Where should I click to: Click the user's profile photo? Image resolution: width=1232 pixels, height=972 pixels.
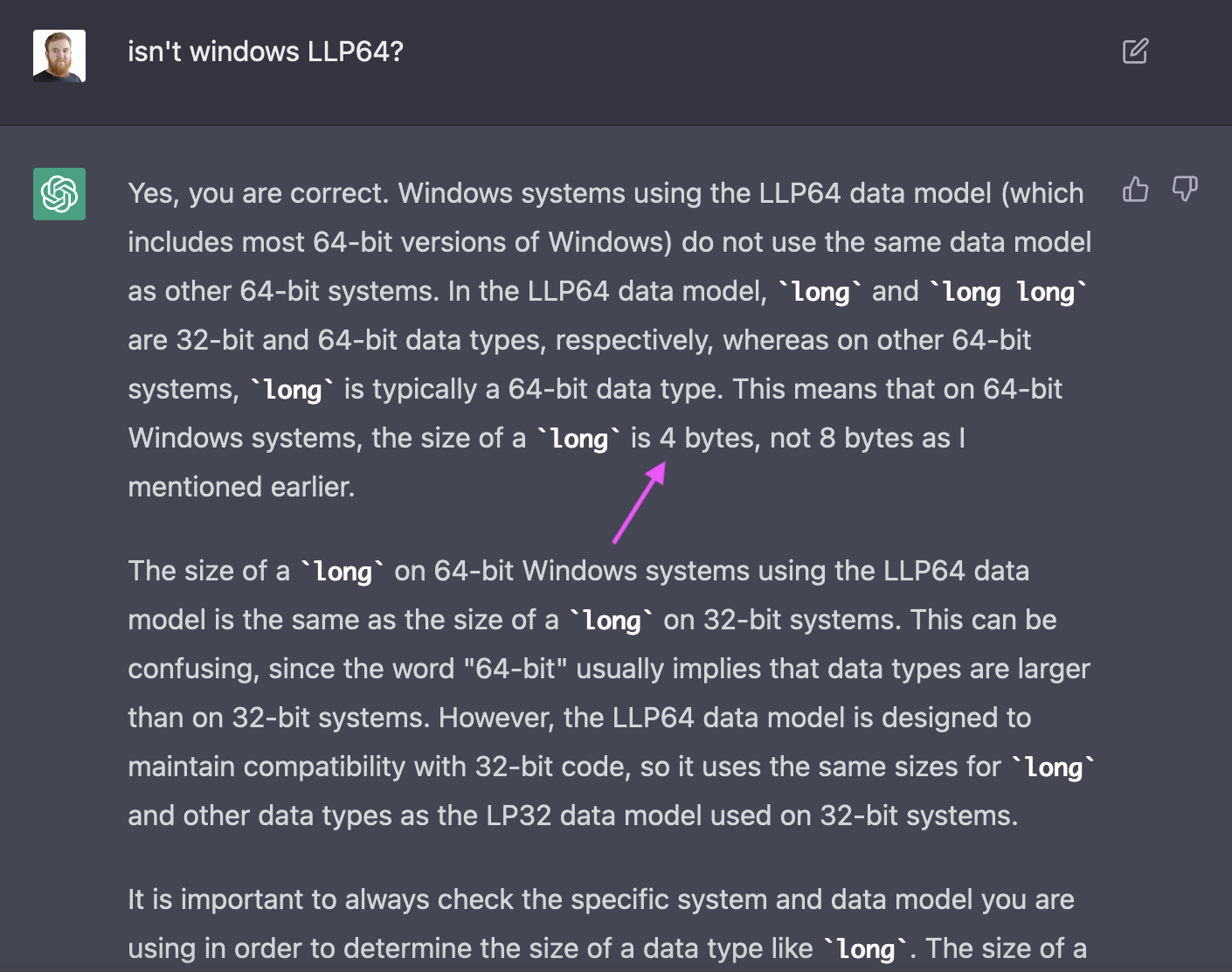point(59,56)
